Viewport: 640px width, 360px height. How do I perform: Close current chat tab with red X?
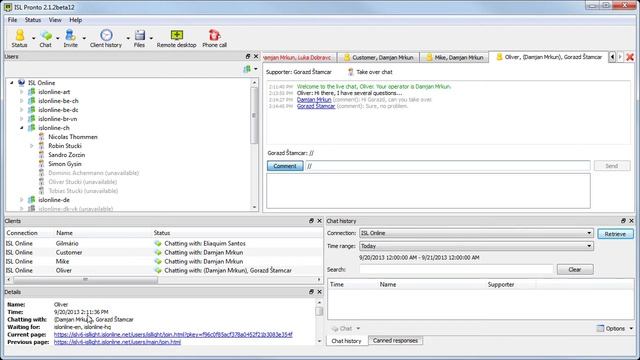(630, 57)
